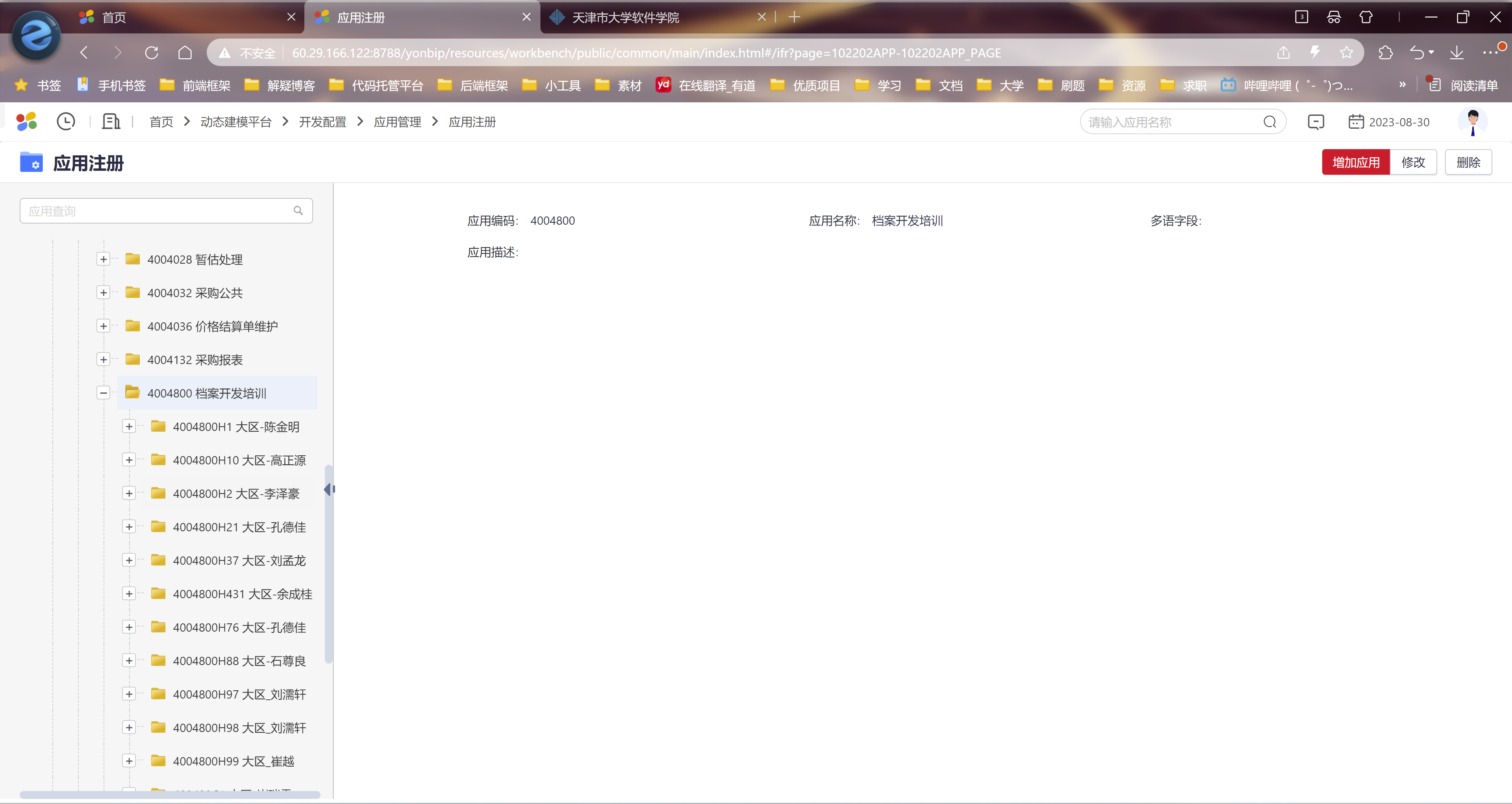Click the red 增加应用 button
This screenshot has width=1512, height=804.
[x=1355, y=163]
